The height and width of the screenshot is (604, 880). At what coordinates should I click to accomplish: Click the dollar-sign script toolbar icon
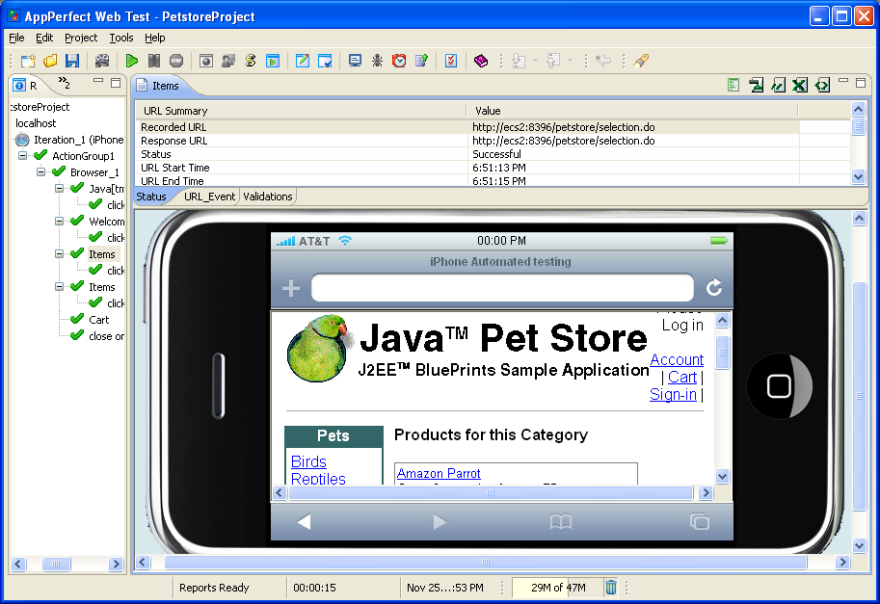pos(250,61)
